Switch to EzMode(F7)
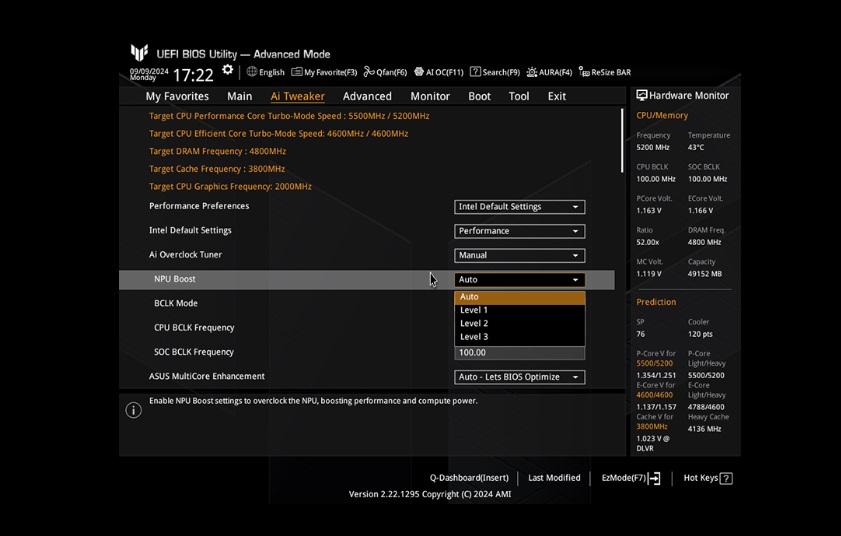The width and height of the screenshot is (841, 536). coord(630,478)
